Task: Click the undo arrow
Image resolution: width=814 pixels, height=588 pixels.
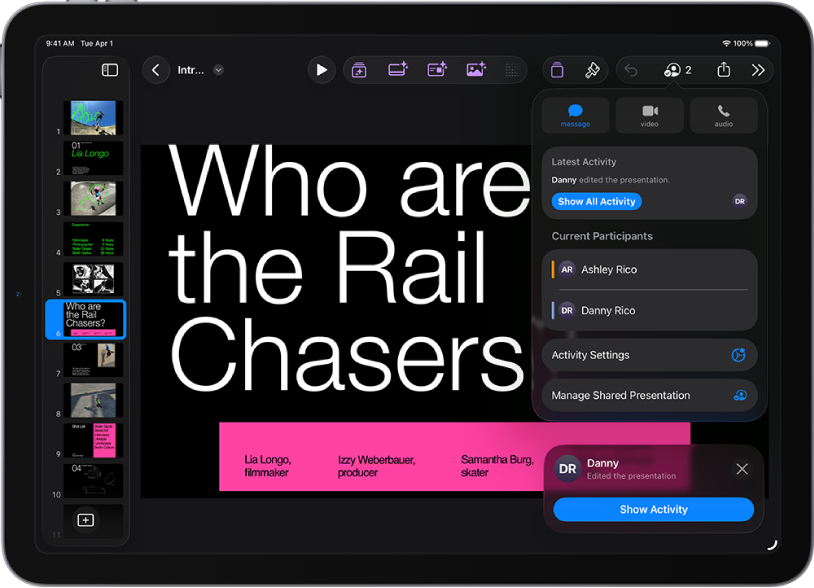Action: 631,70
